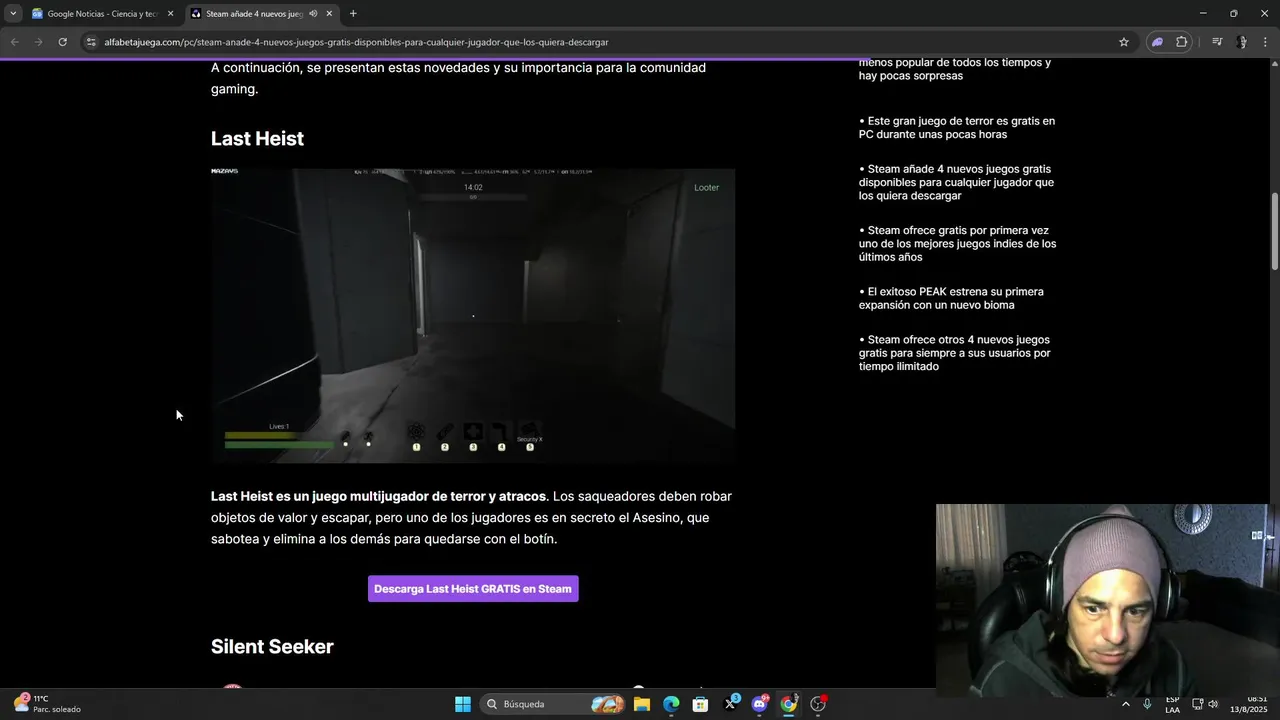1280x720 pixels.
Task: Open a new browser tab
Action: pyautogui.click(x=353, y=14)
